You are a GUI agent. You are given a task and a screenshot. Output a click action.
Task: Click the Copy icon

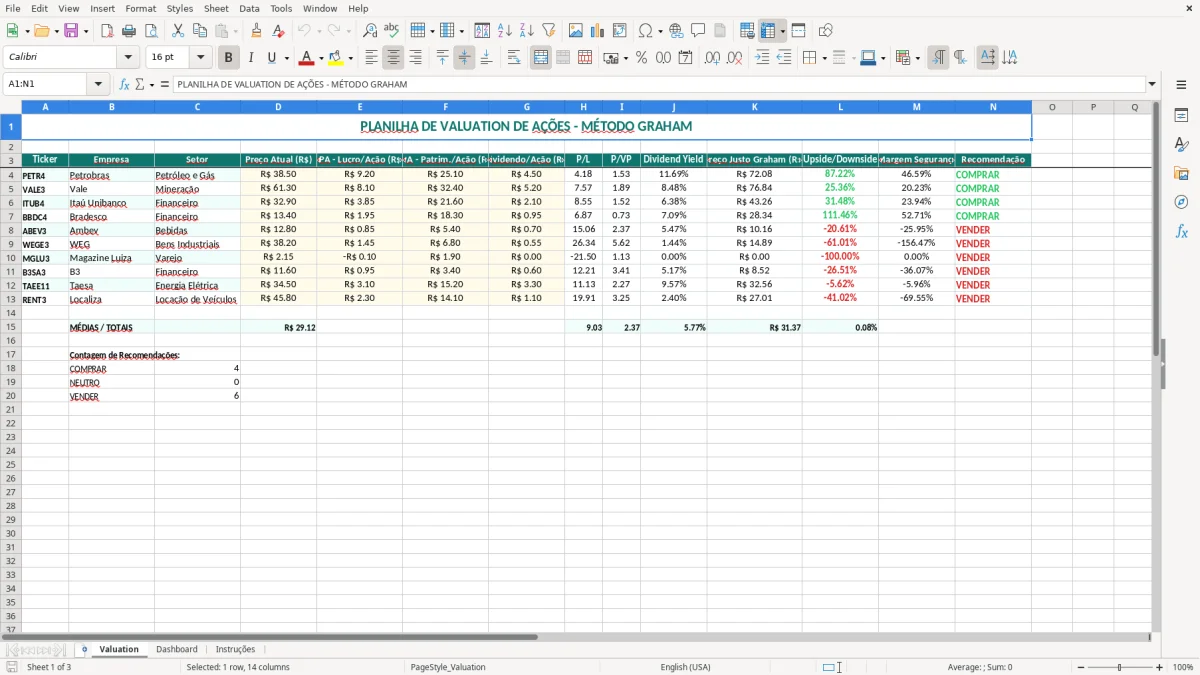(x=200, y=31)
